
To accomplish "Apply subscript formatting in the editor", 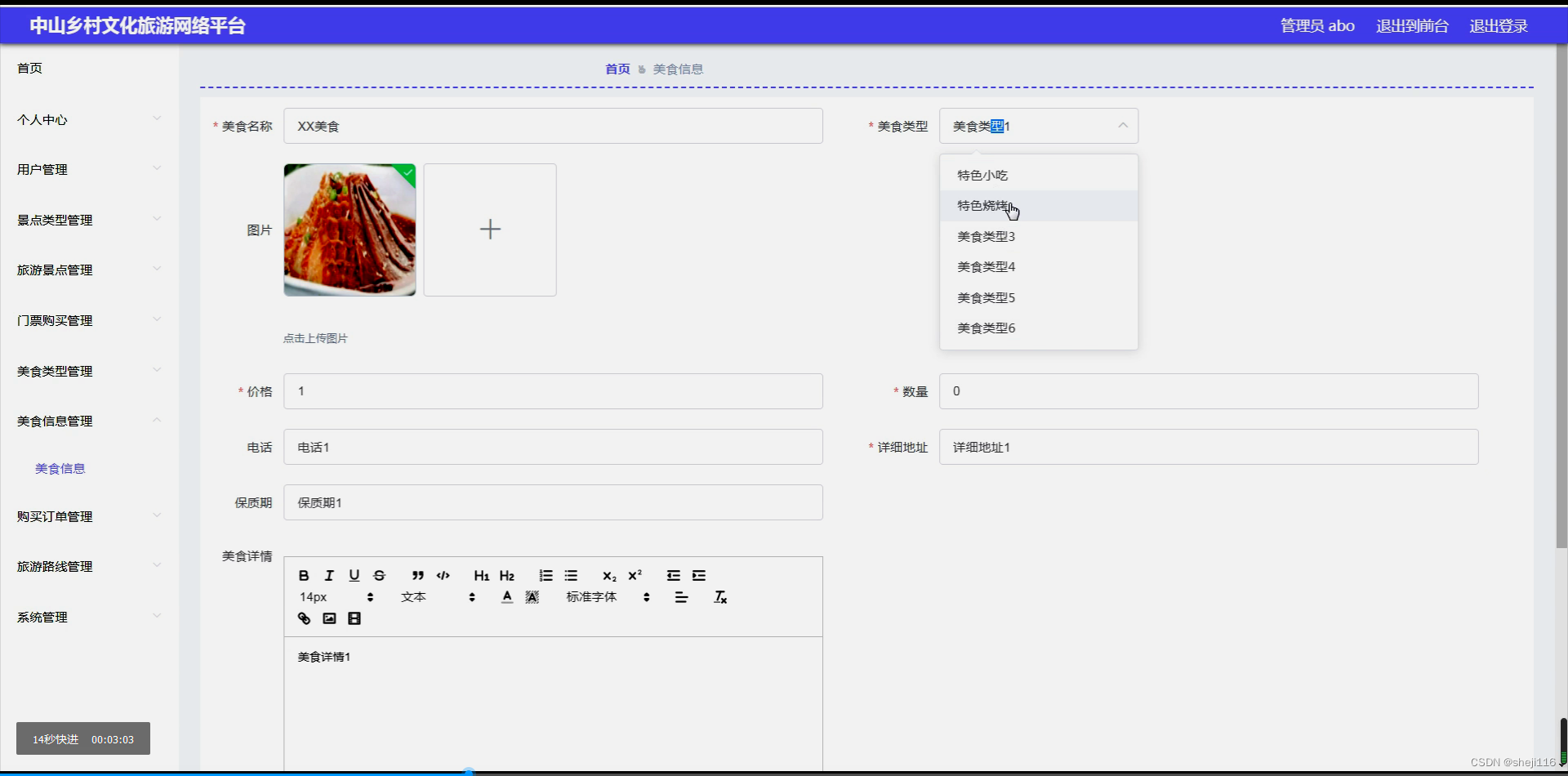I will [608, 576].
